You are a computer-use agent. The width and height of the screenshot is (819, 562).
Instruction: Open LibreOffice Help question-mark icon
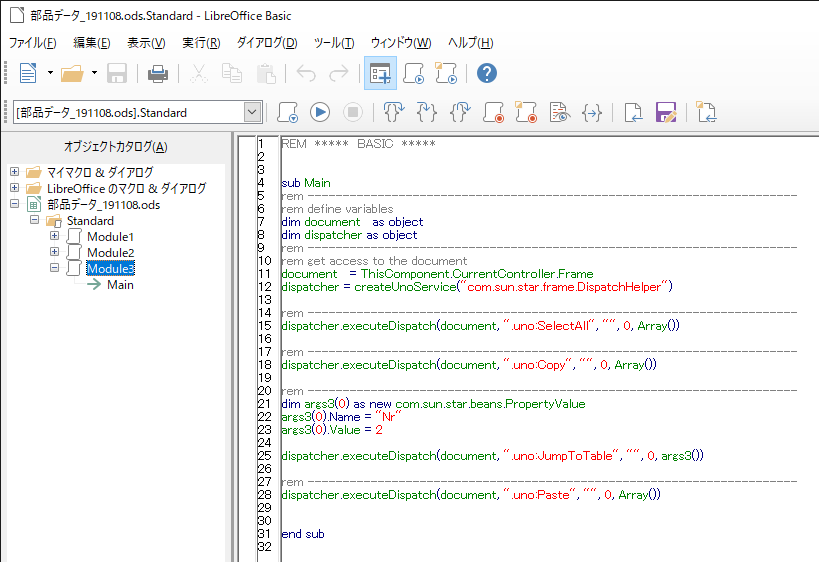pos(486,73)
